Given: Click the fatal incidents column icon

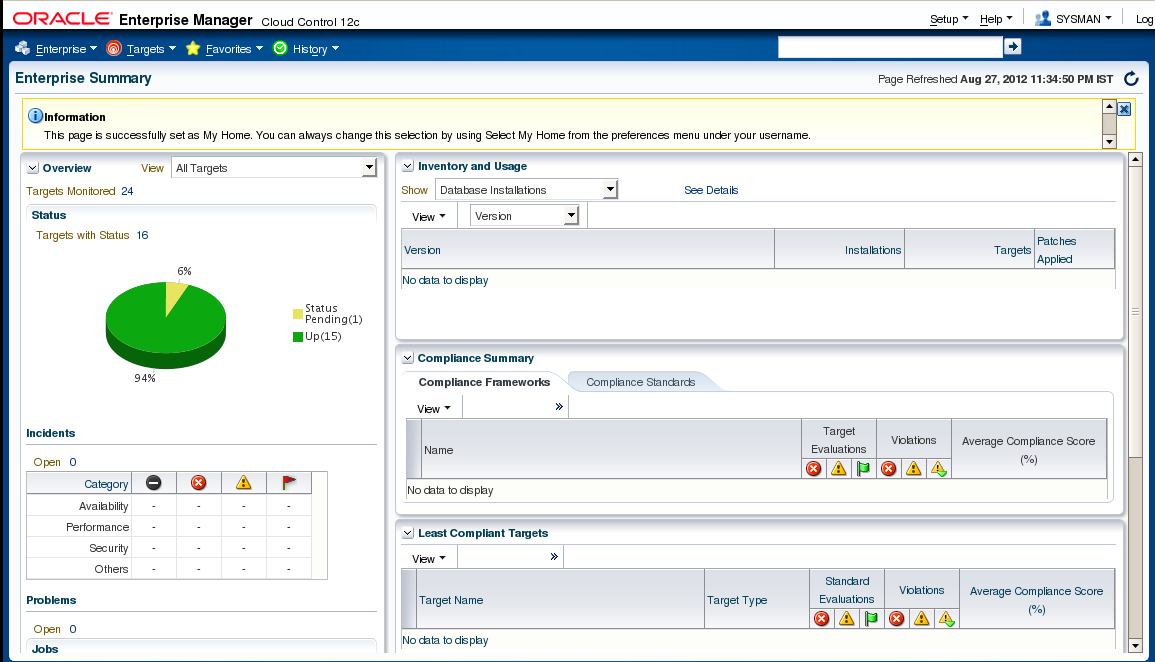Looking at the screenshot, I should coord(154,483).
